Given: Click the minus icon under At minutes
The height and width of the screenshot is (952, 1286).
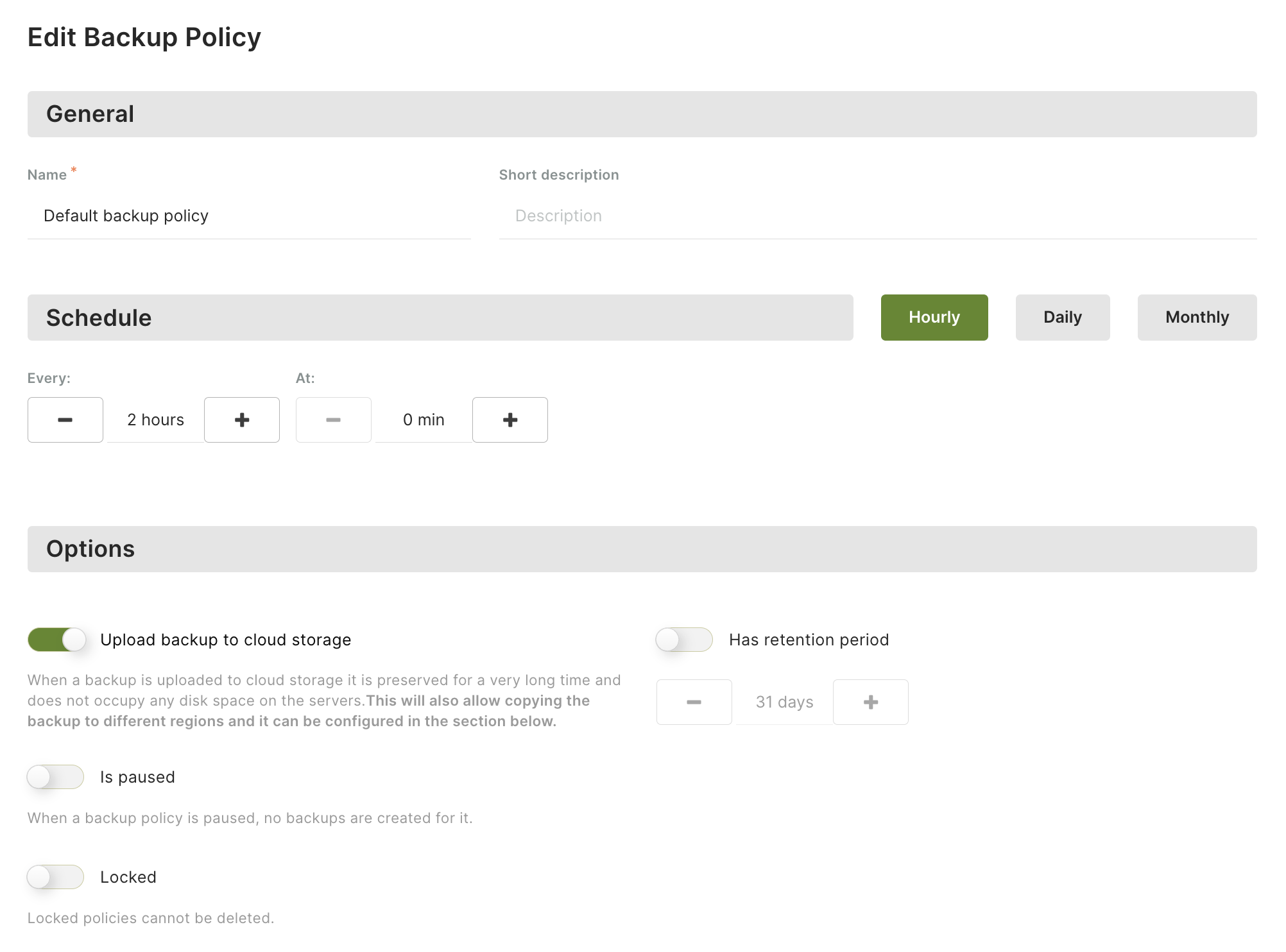Looking at the screenshot, I should (x=333, y=419).
